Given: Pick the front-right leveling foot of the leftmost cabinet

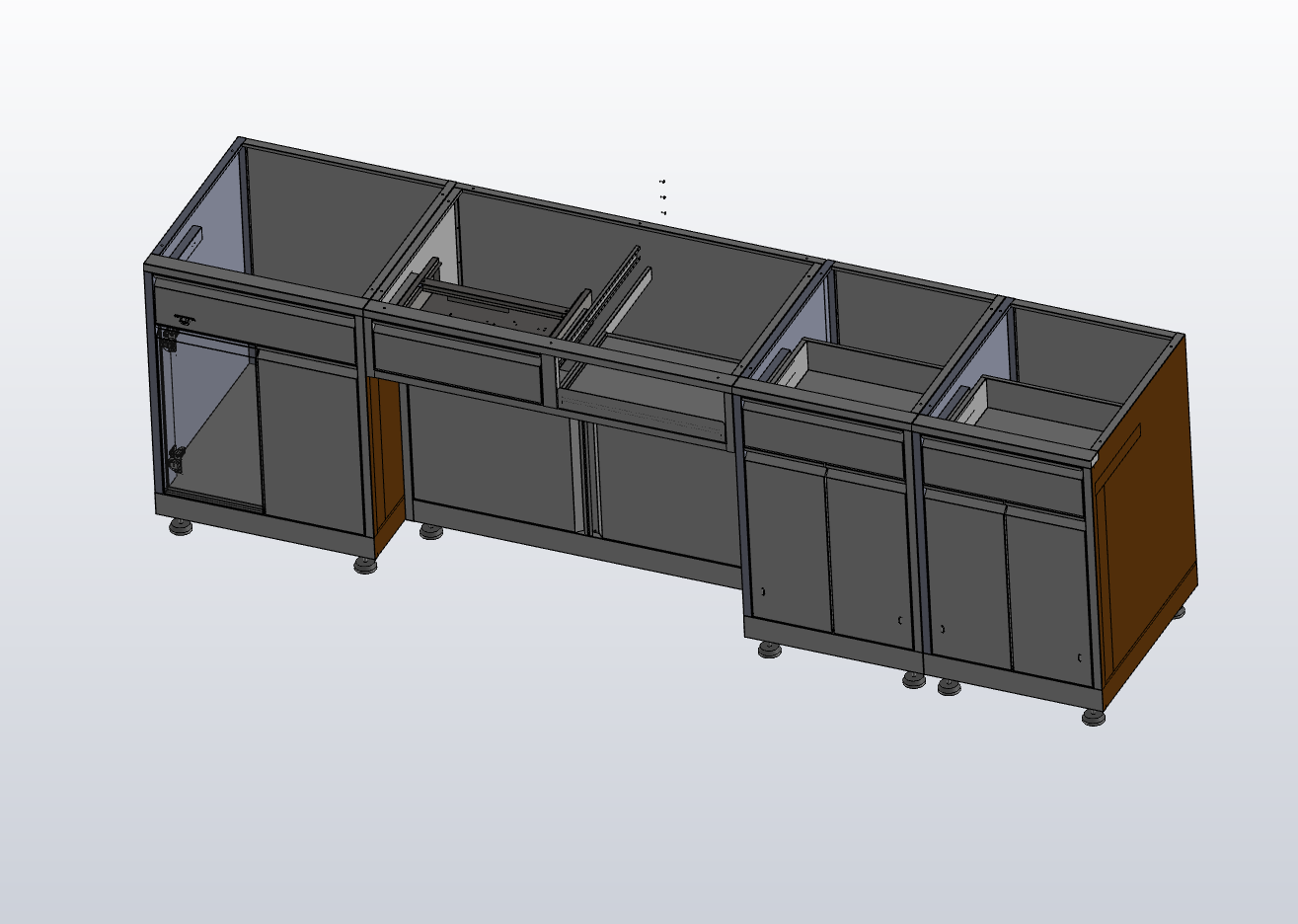Looking at the screenshot, I should (366, 566).
